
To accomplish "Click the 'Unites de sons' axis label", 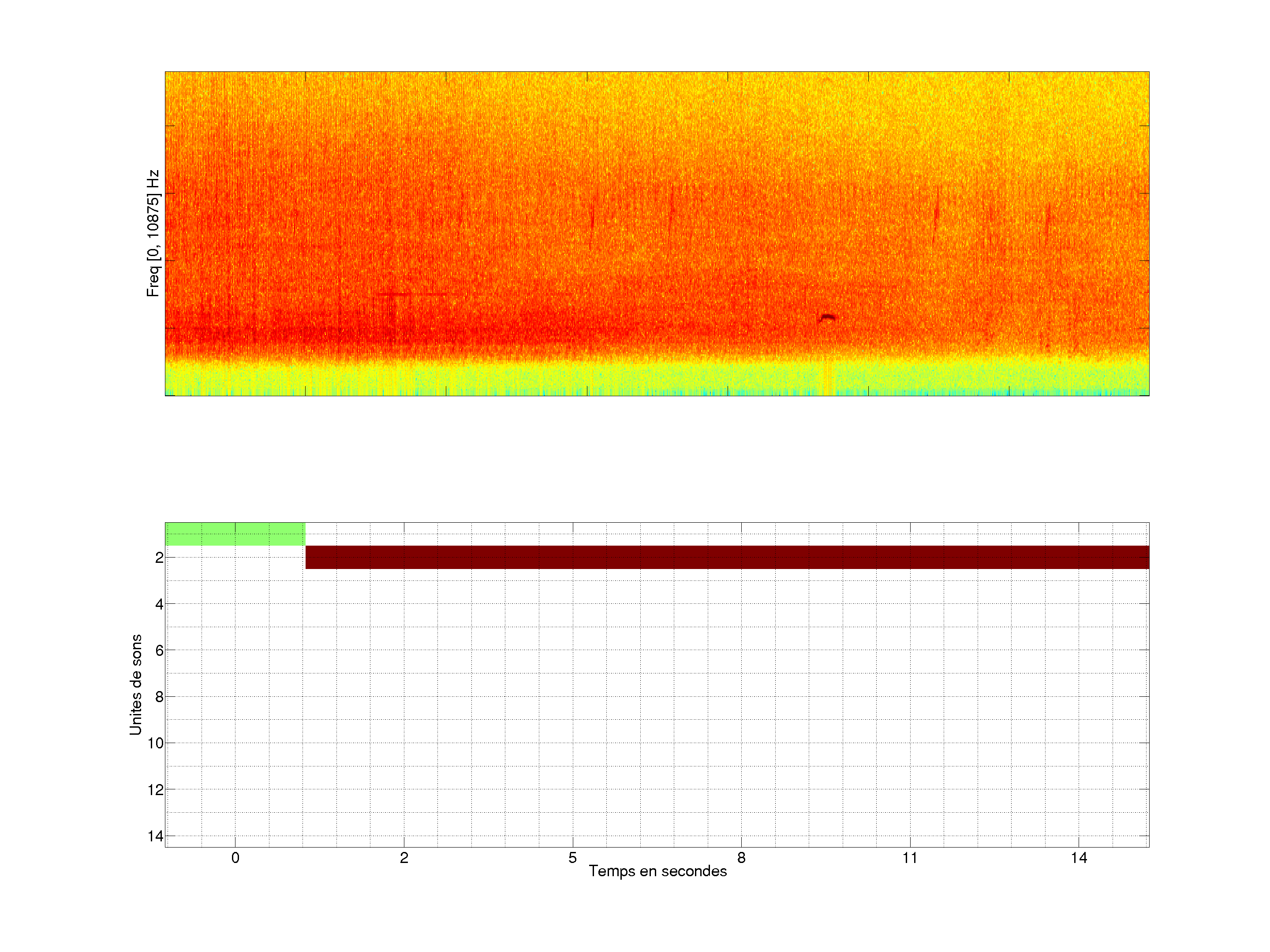I will [135, 684].
